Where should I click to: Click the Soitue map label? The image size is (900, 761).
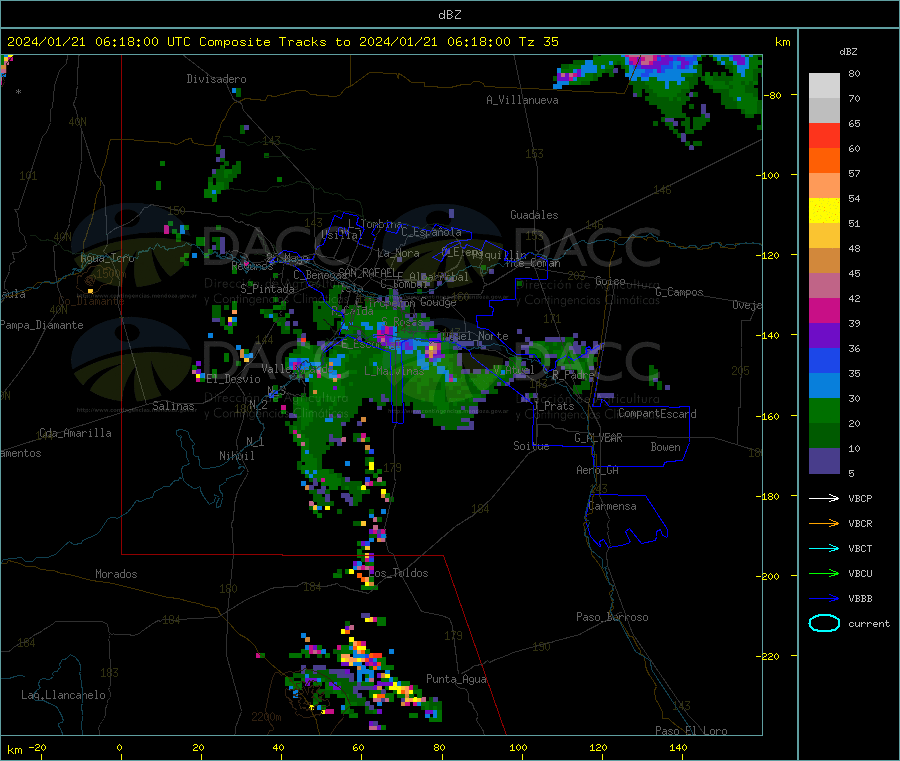click(x=531, y=446)
